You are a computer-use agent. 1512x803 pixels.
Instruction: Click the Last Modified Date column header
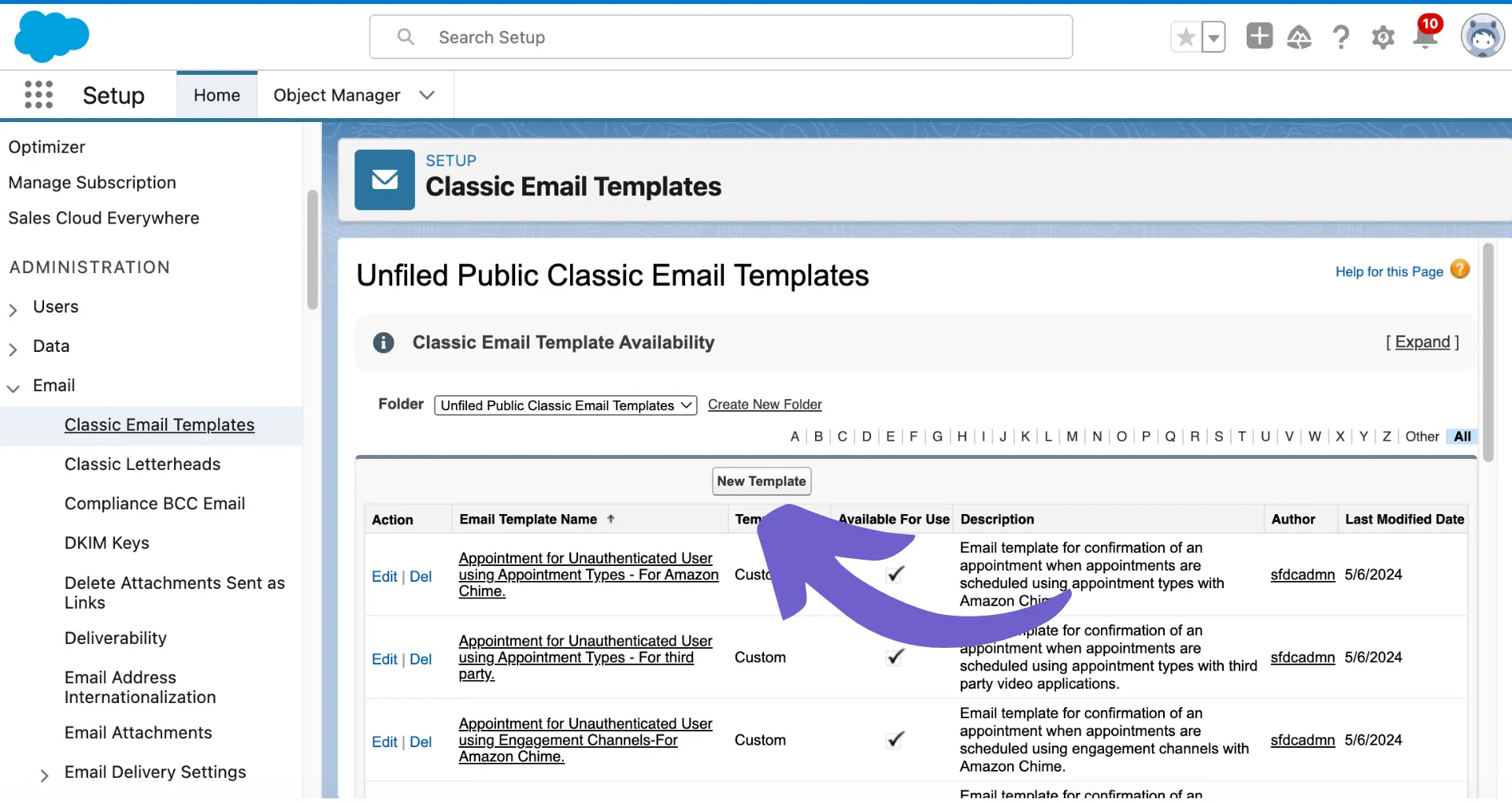[1404, 520]
